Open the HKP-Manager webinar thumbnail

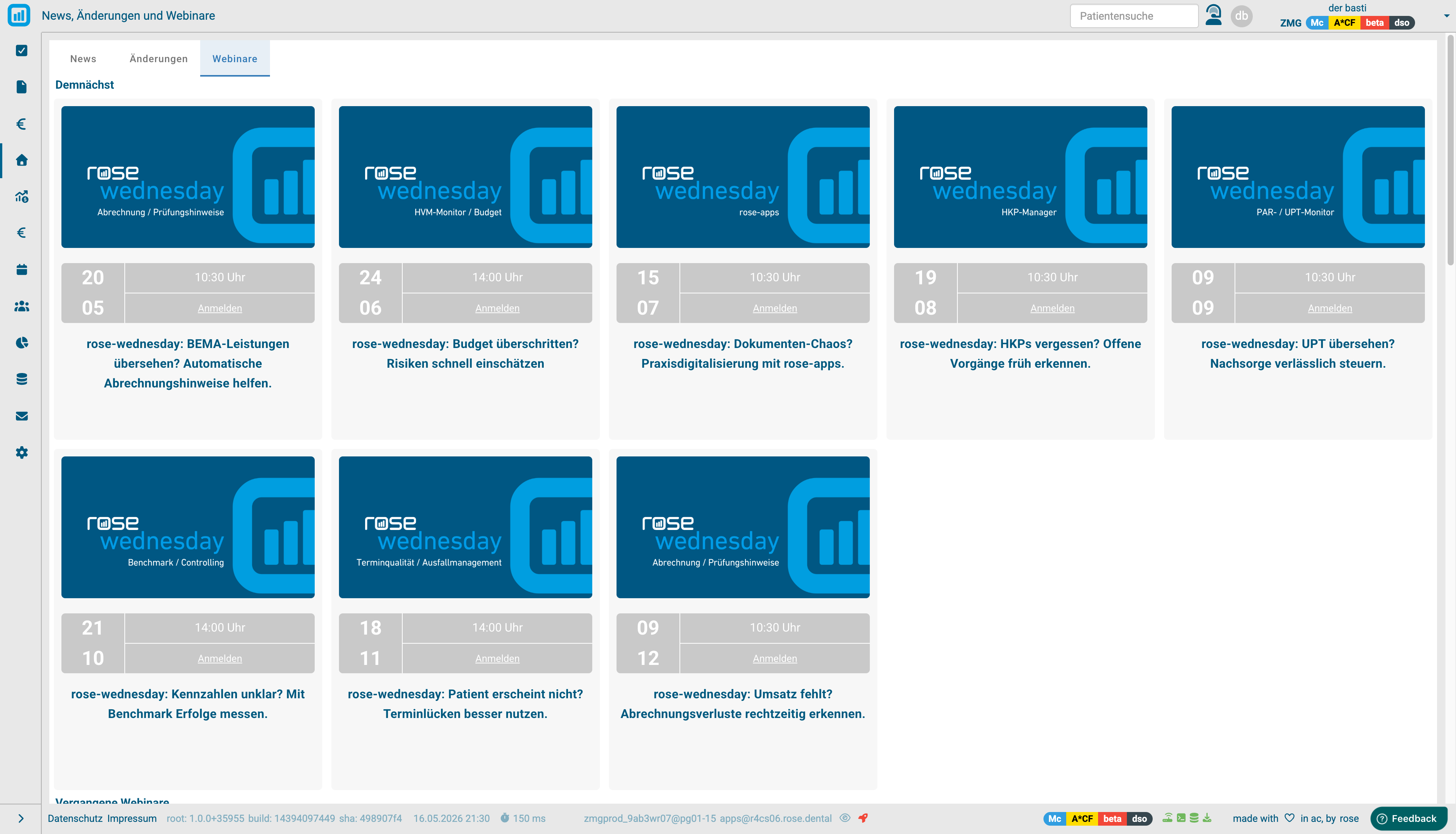point(1021,177)
